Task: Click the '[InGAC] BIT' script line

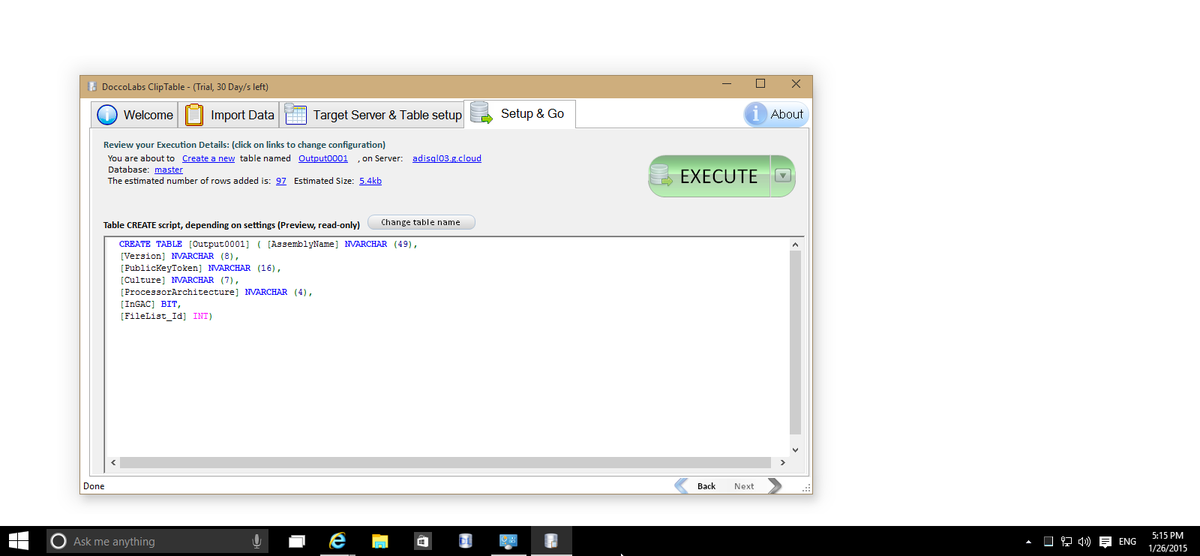Action: point(150,304)
